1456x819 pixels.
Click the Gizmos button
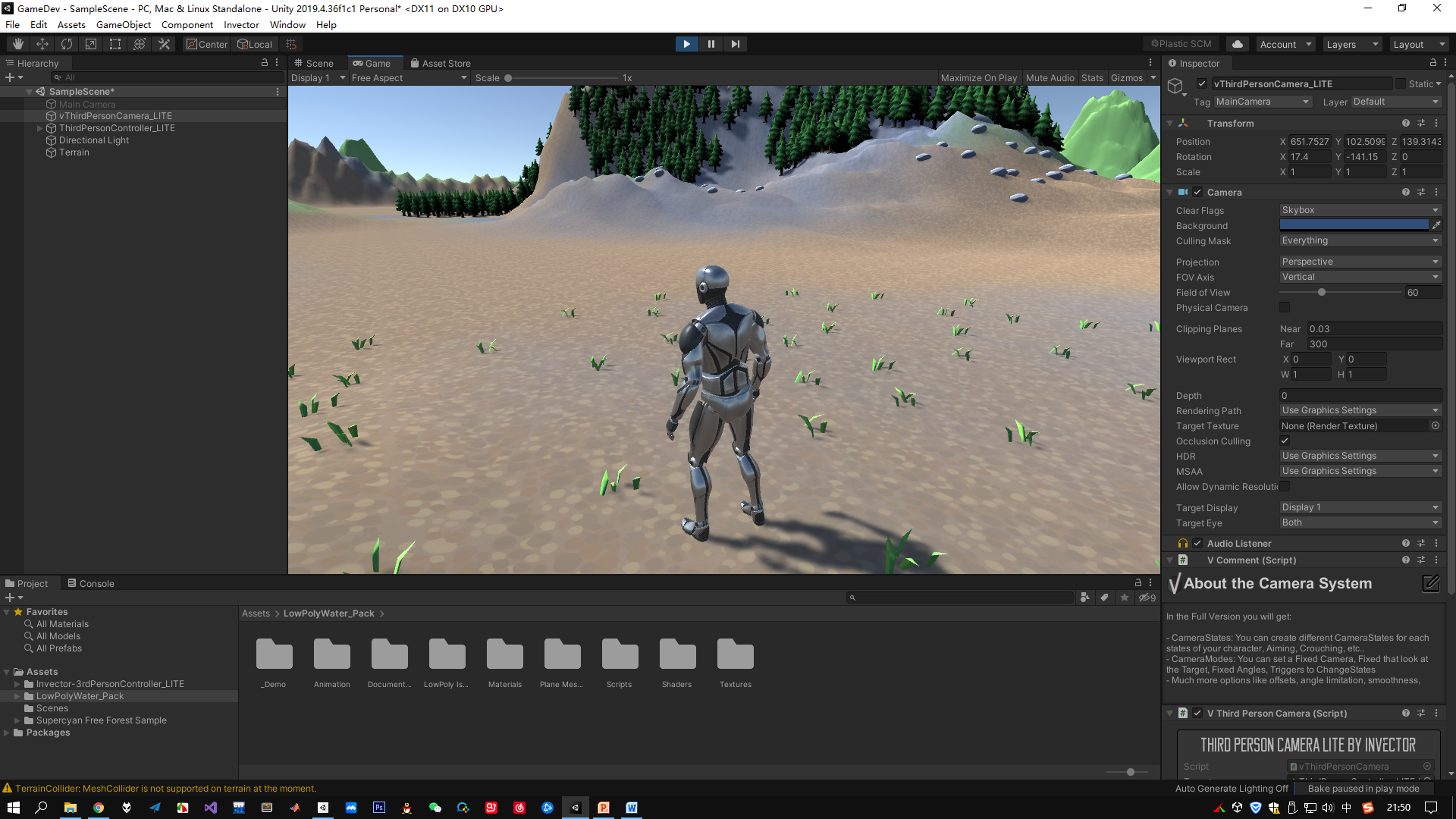1127,77
